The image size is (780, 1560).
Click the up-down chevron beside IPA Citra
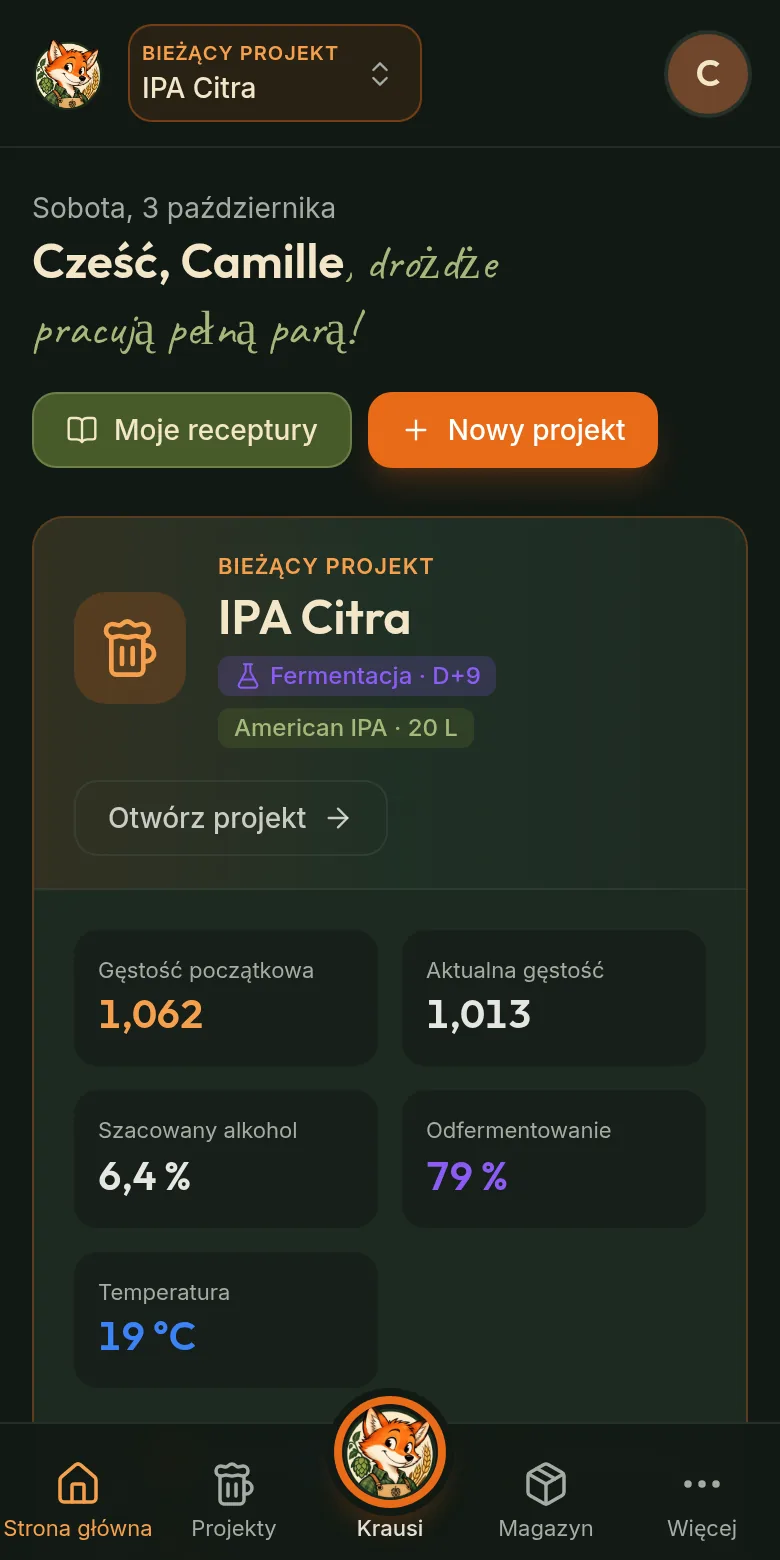[380, 73]
